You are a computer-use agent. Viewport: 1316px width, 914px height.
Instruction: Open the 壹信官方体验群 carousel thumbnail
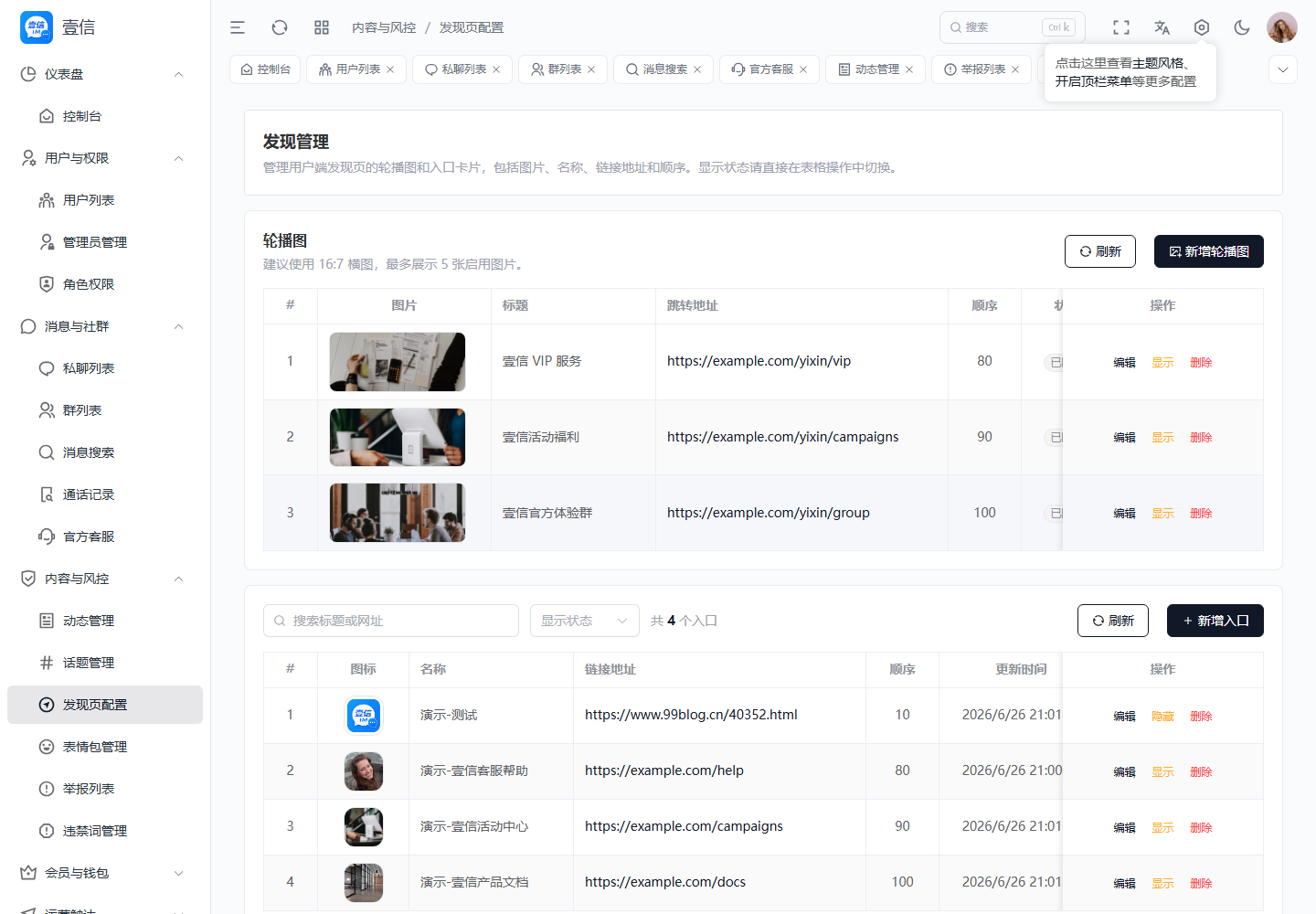coord(398,513)
